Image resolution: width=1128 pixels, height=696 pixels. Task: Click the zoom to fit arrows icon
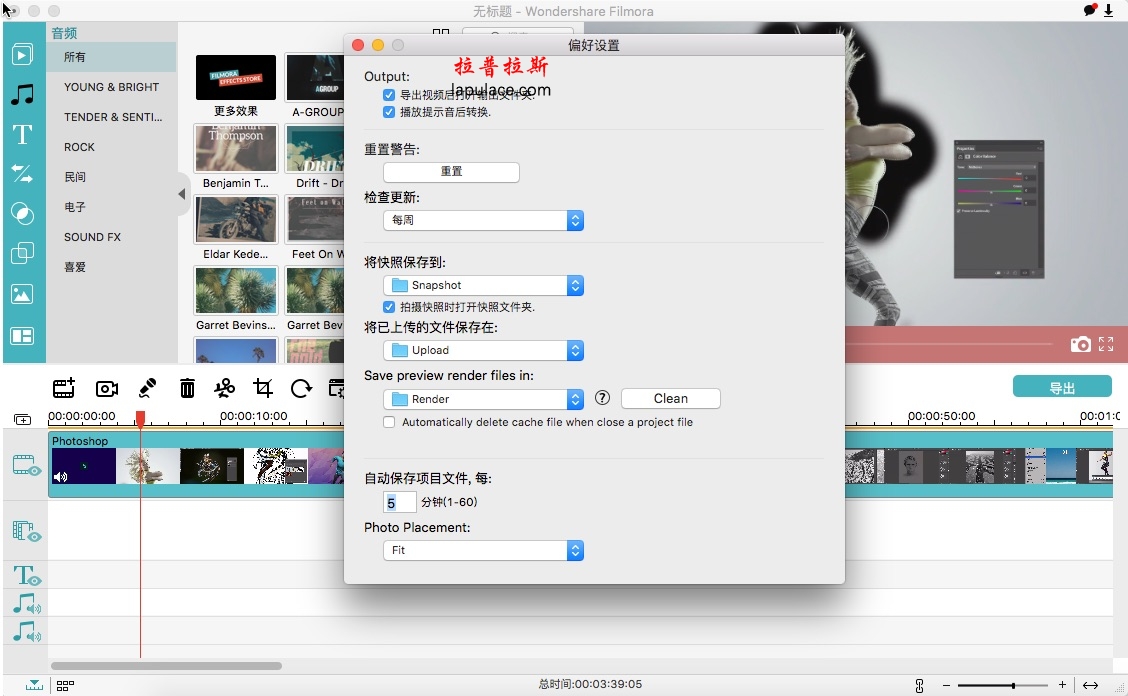(x=1091, y=685)
